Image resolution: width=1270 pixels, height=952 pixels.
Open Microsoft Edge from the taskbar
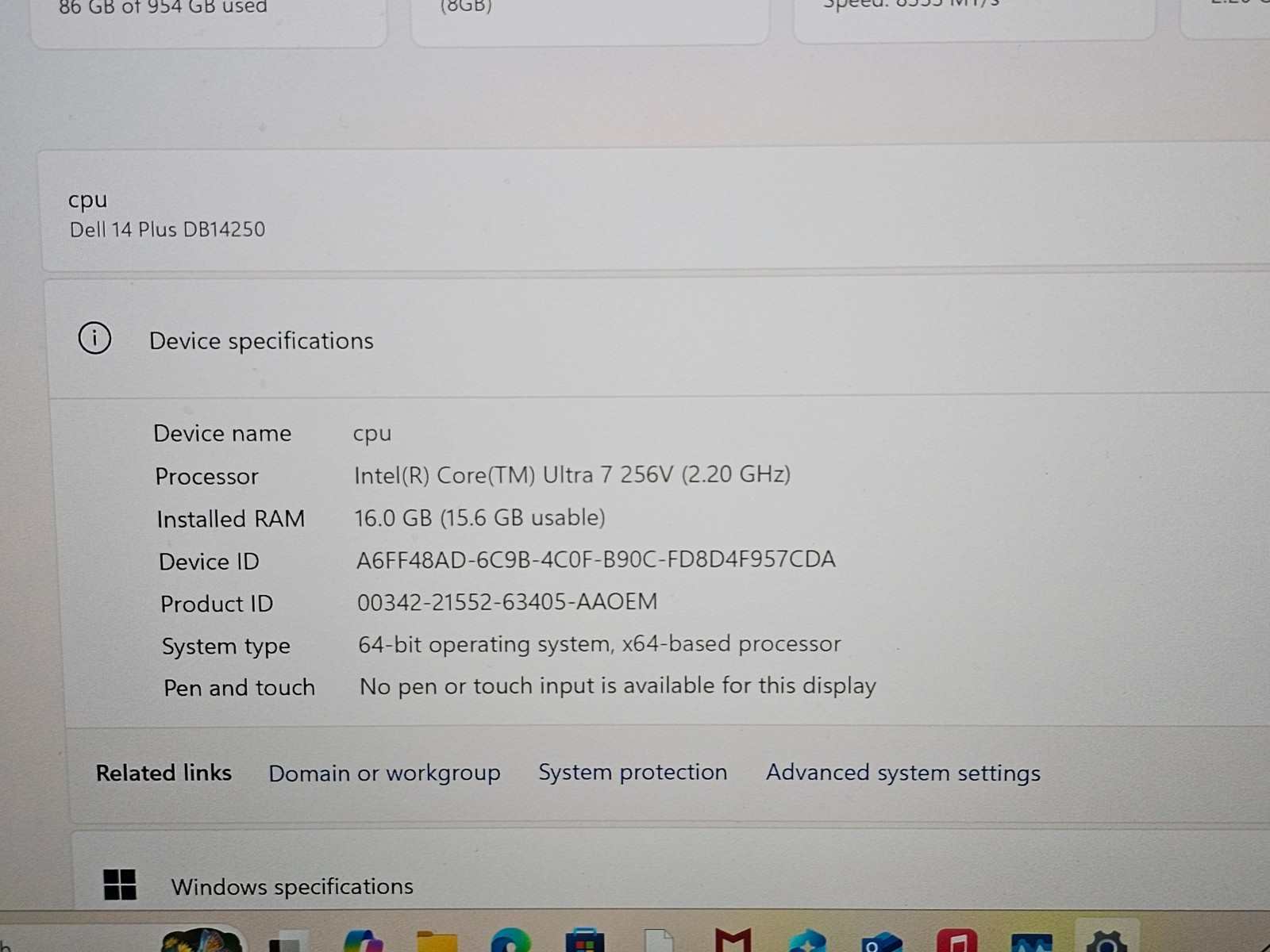[510, 940]
